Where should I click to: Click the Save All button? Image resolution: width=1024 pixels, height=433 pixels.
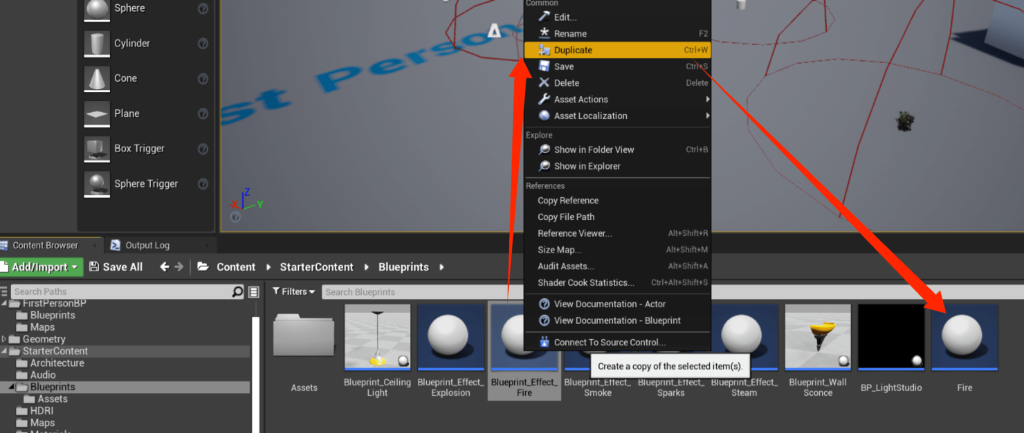(116, 267)
